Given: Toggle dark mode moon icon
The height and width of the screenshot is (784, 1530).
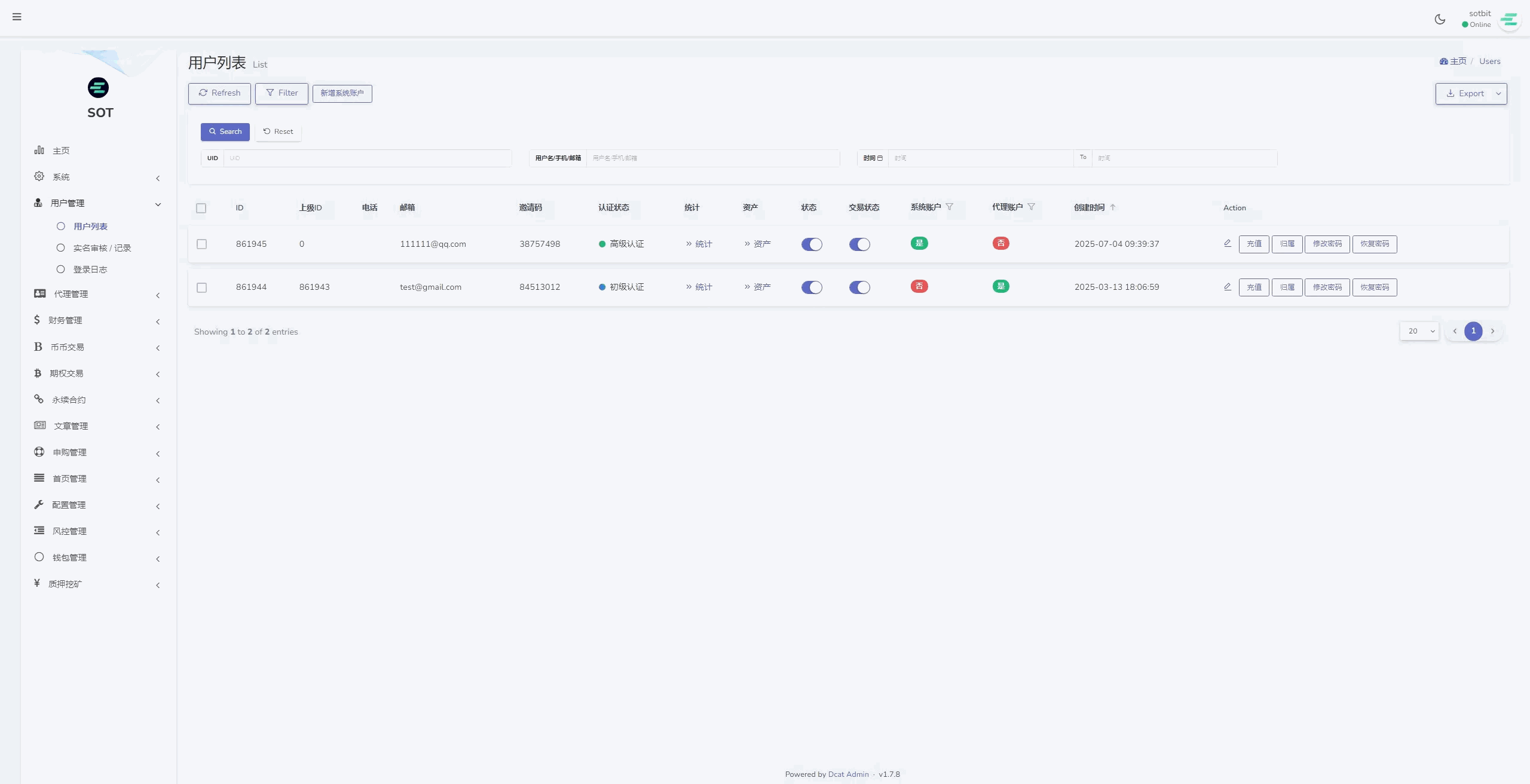Looking at the screenshot, I should (1440, 19).
